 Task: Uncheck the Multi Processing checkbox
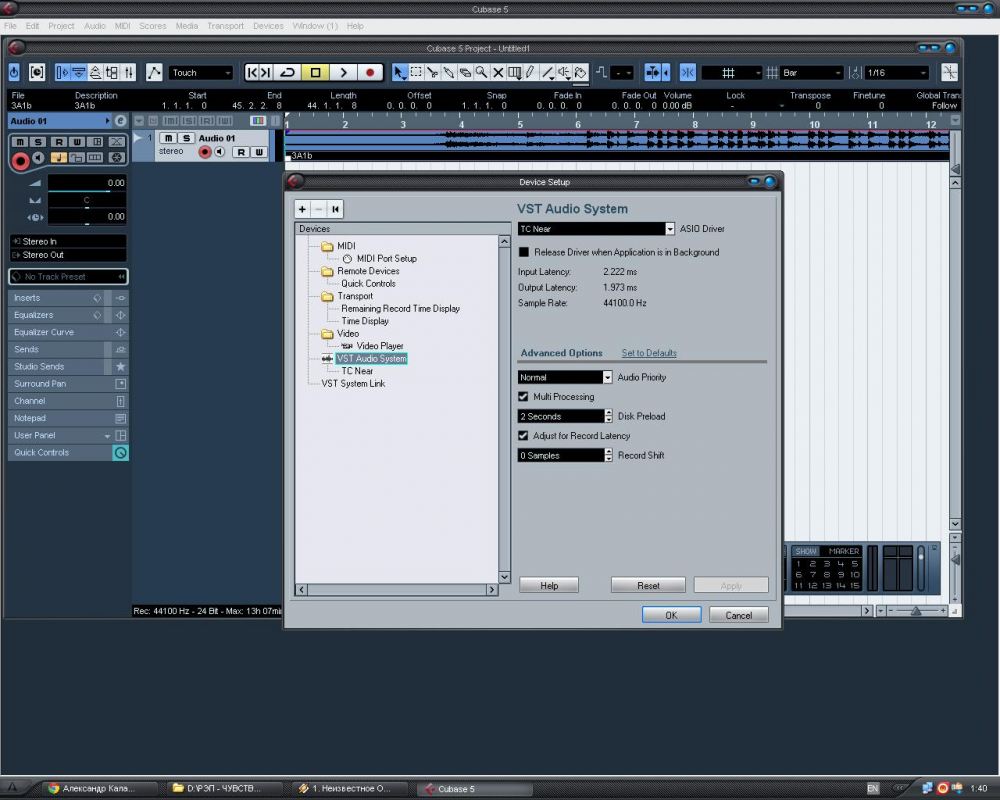[x=524, y=397]
